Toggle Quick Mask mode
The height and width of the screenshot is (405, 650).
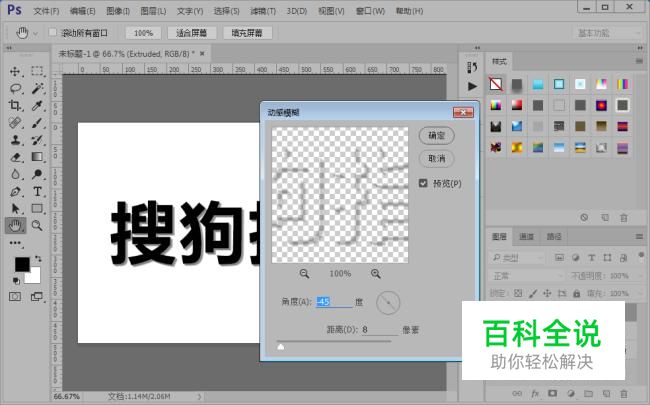click(x=15, y=296)
